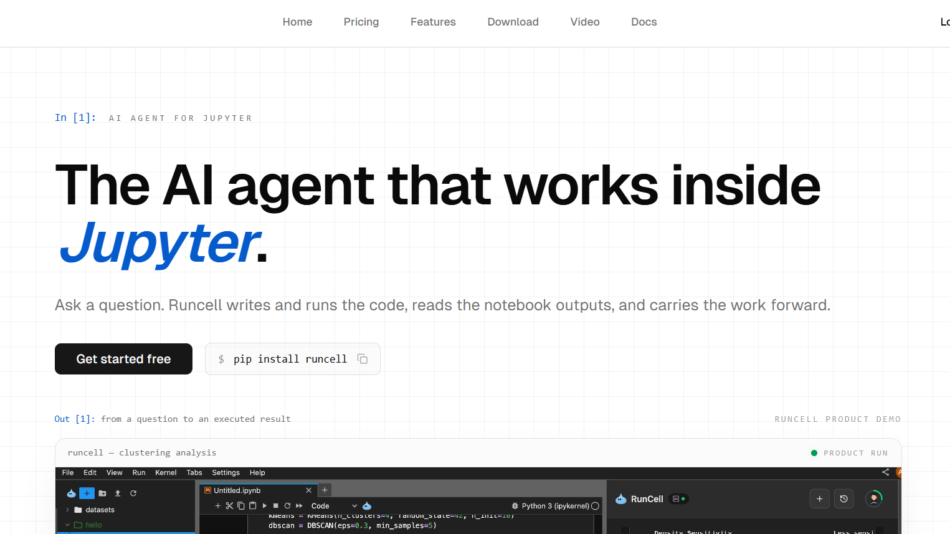
Task: Cut the selected cell with scissors icon
Action: coord(229,506)
